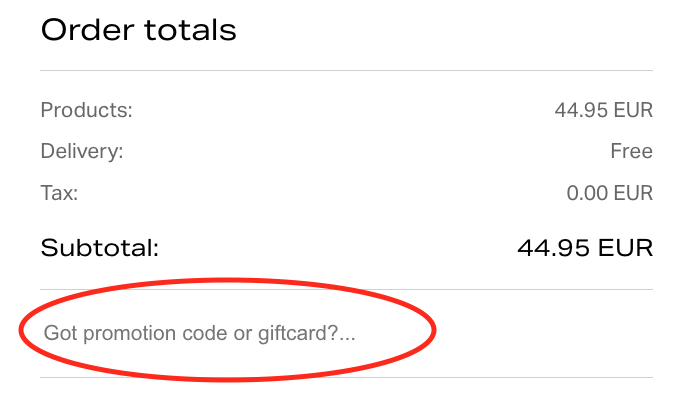Screen dimensions: 694x394
Task: Click the EUR currency text in the Tax row
Action: coord(633,193)
